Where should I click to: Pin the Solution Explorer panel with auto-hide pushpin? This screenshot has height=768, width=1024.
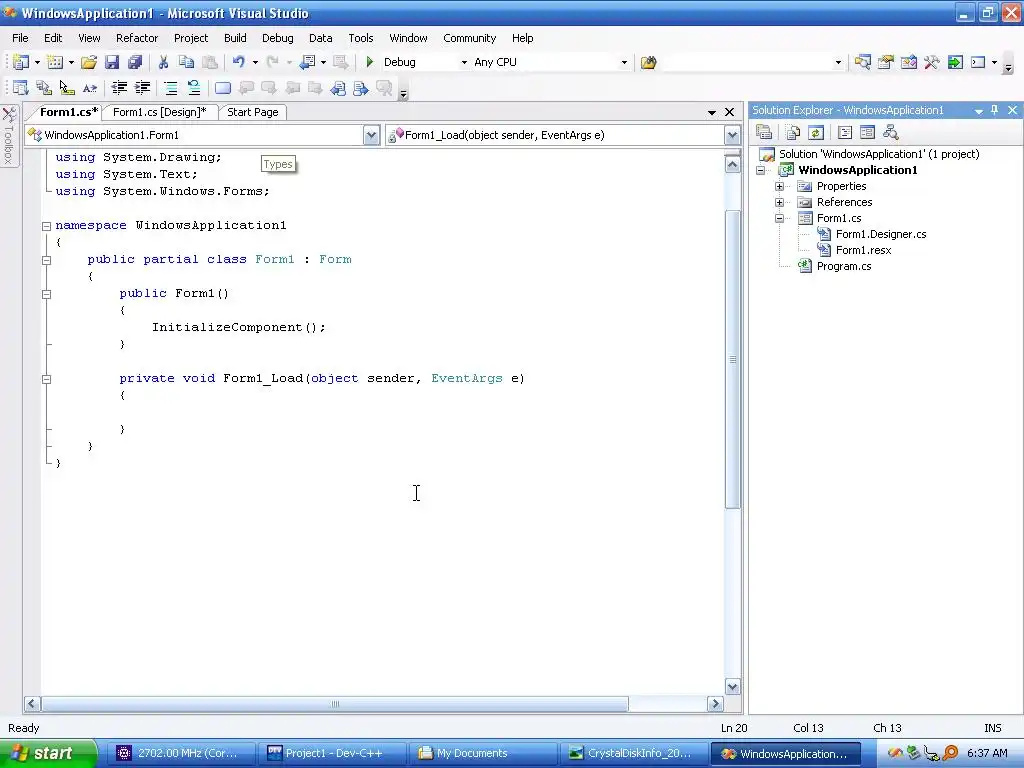tap(995, 110)
